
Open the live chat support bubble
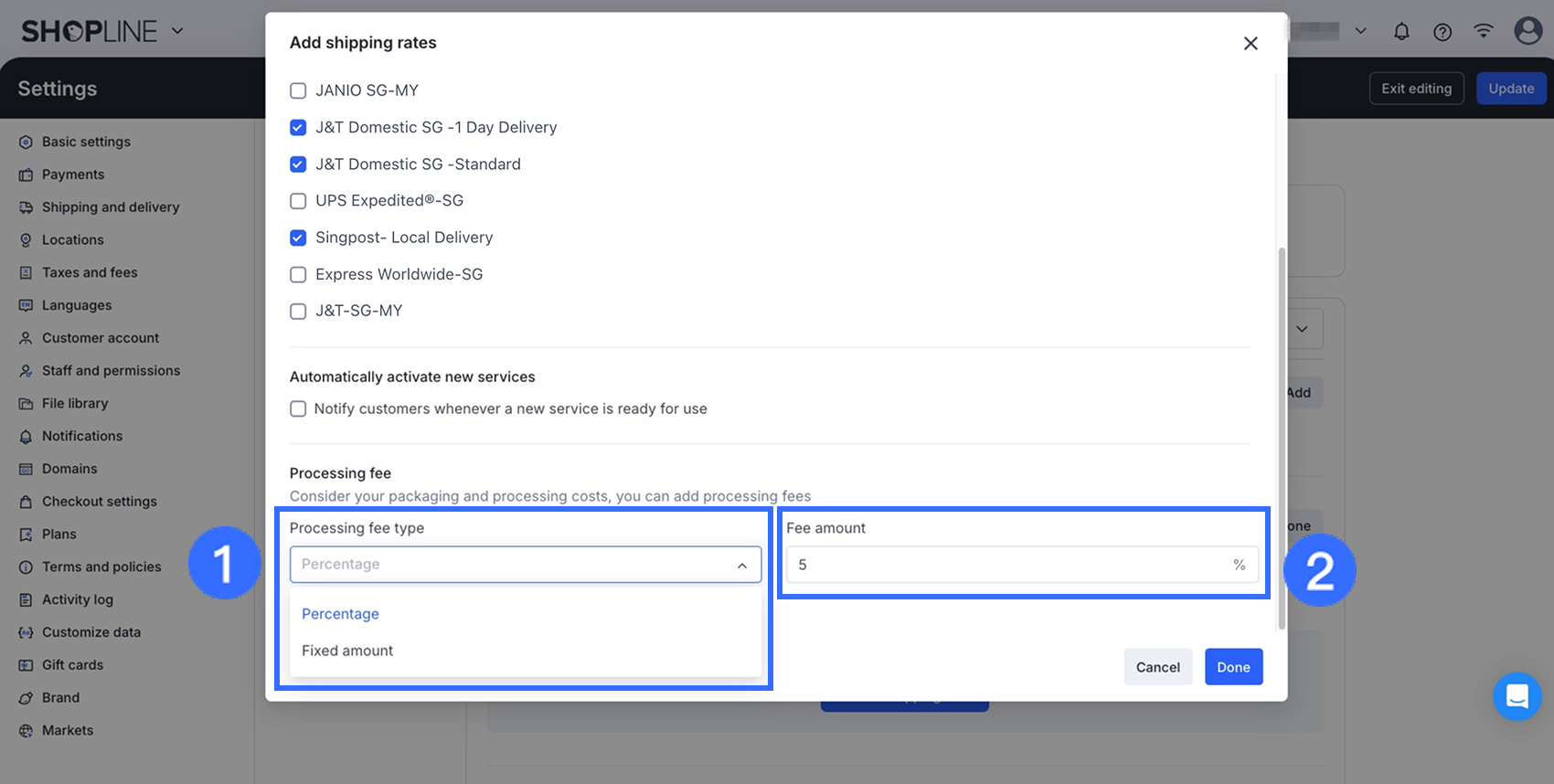pos(1517,696)
